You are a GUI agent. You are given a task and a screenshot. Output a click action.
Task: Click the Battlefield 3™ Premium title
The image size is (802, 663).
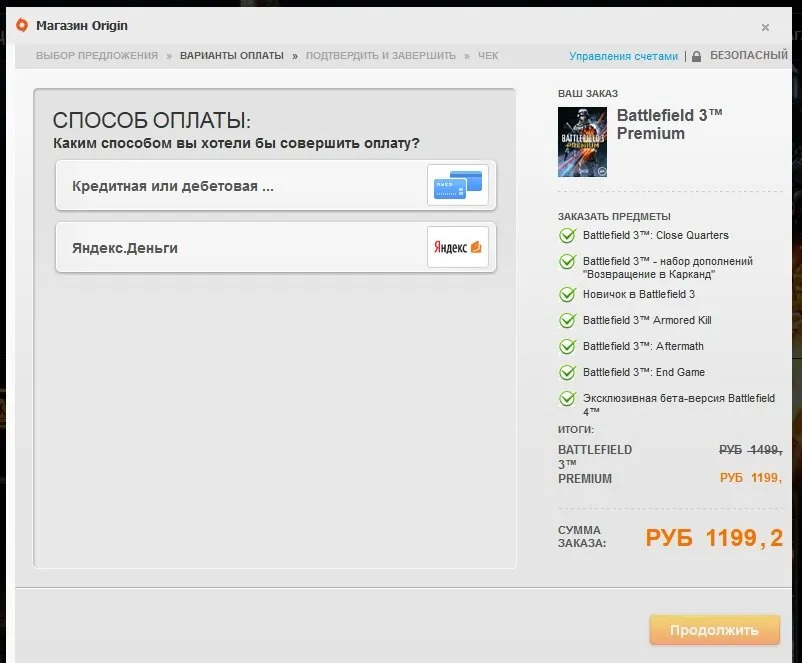coord(669,124)
